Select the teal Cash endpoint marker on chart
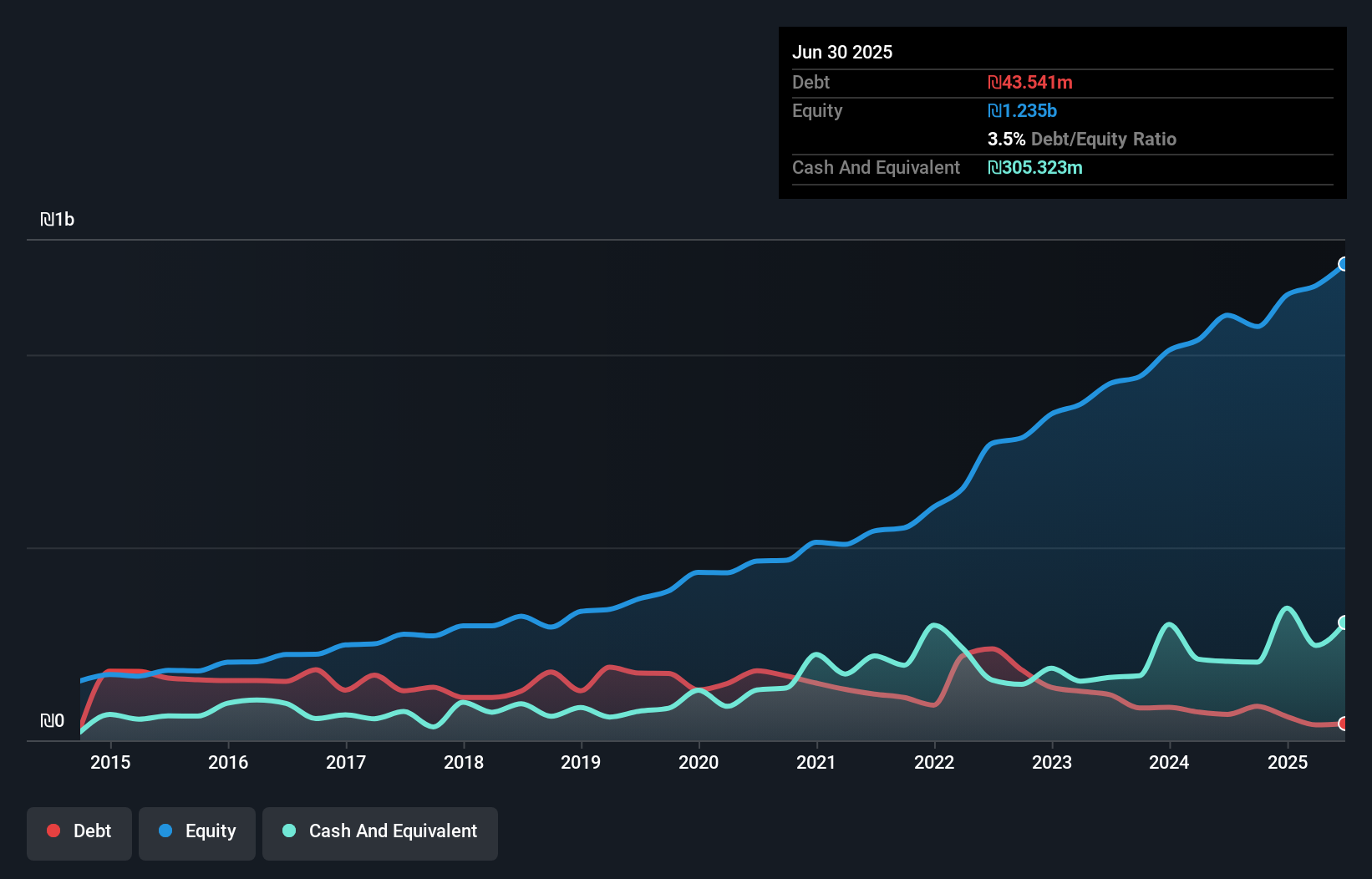The width and height of the screenshot is (1372, 879). pyautogui.click(x=1344, y=622)
